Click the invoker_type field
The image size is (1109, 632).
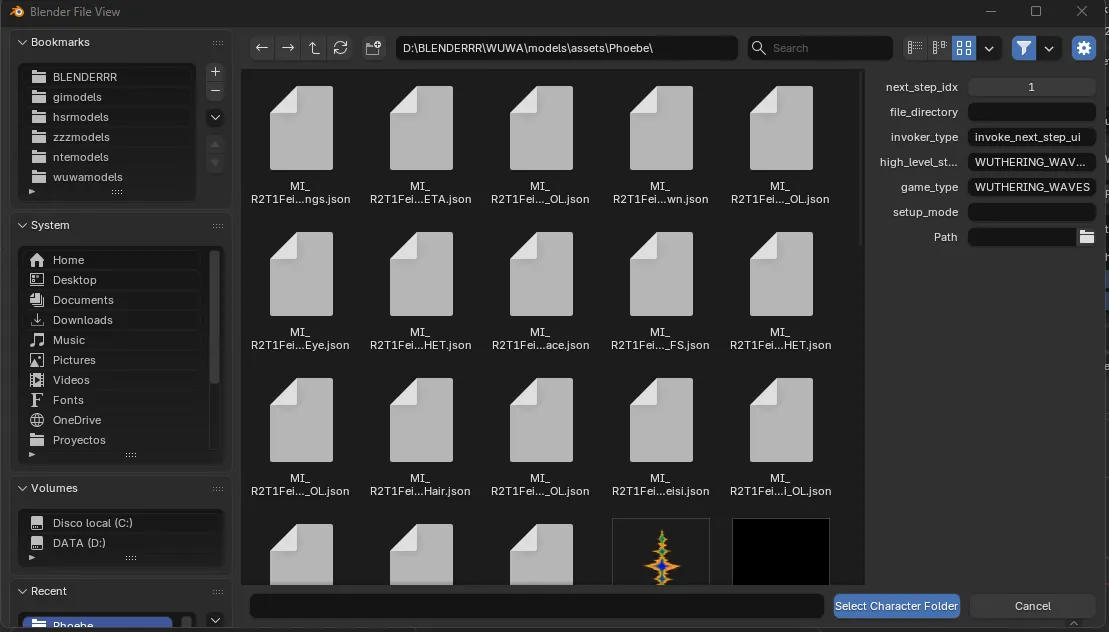[x=1031, y=137]
